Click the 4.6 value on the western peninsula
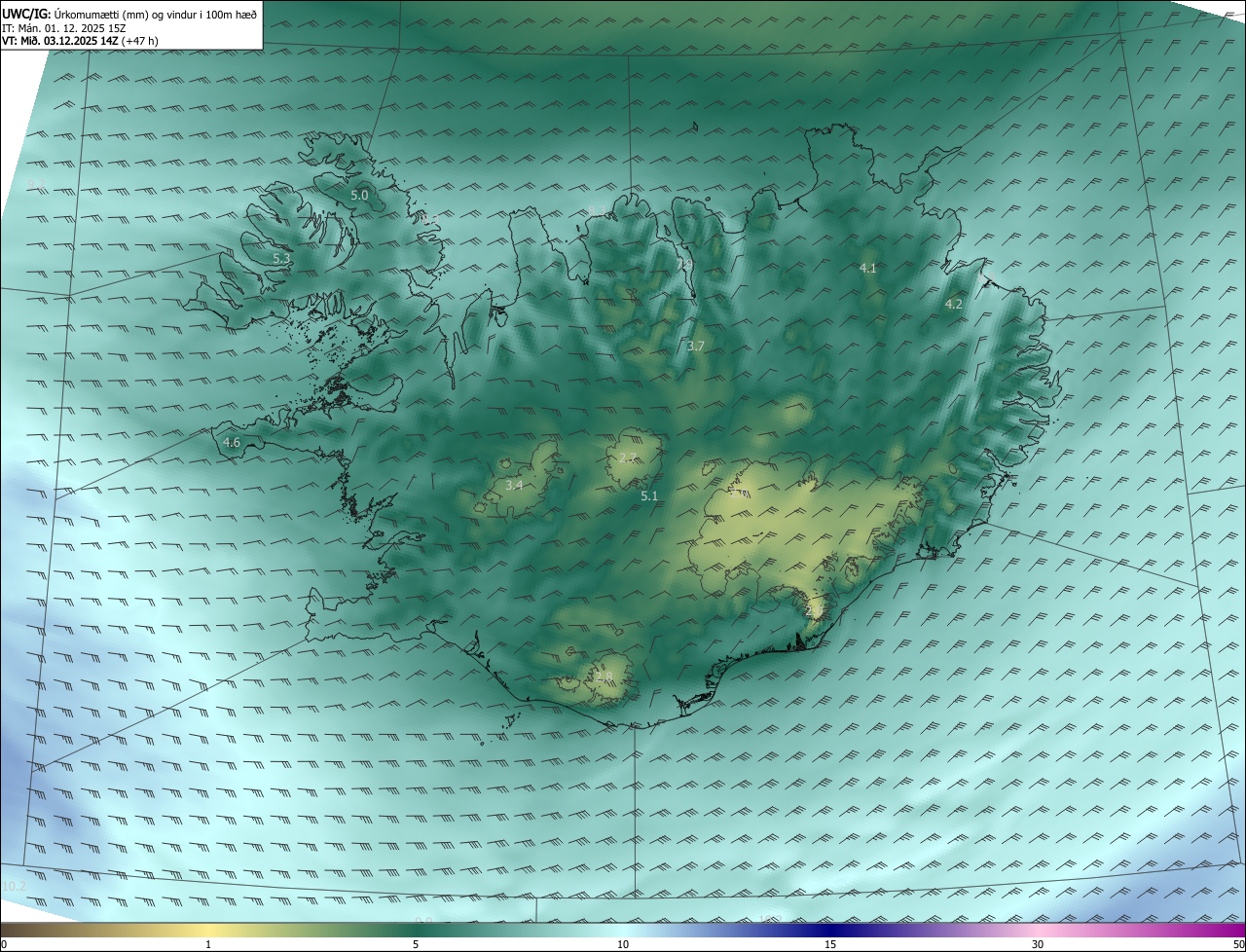 coord(232,443)
